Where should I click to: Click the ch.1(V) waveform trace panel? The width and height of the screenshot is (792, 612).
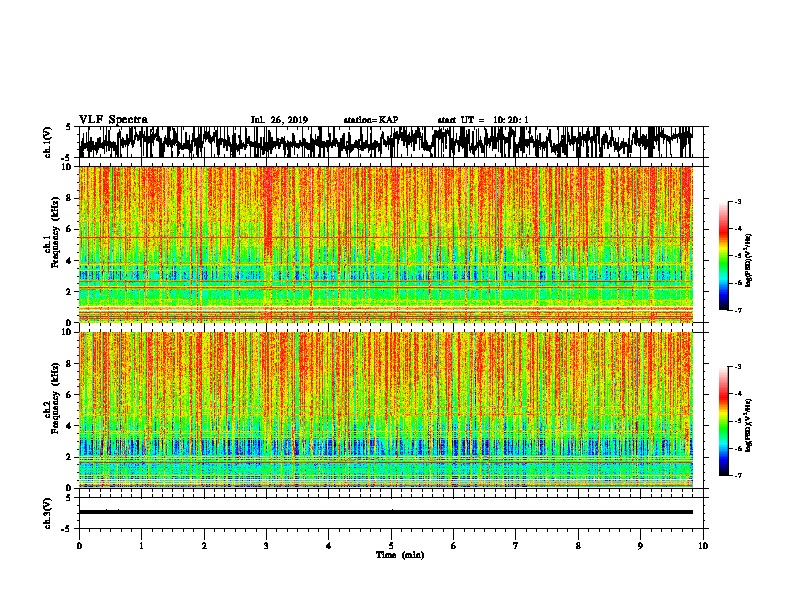pos(393,142)
